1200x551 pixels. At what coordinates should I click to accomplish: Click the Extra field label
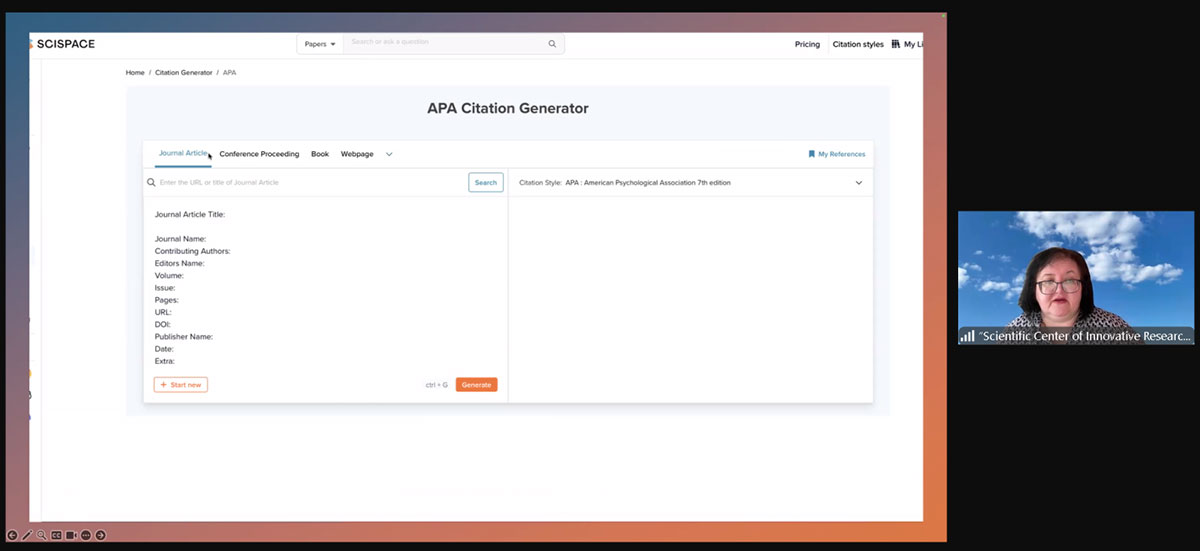pyautogui.click(x=165, y=361)
